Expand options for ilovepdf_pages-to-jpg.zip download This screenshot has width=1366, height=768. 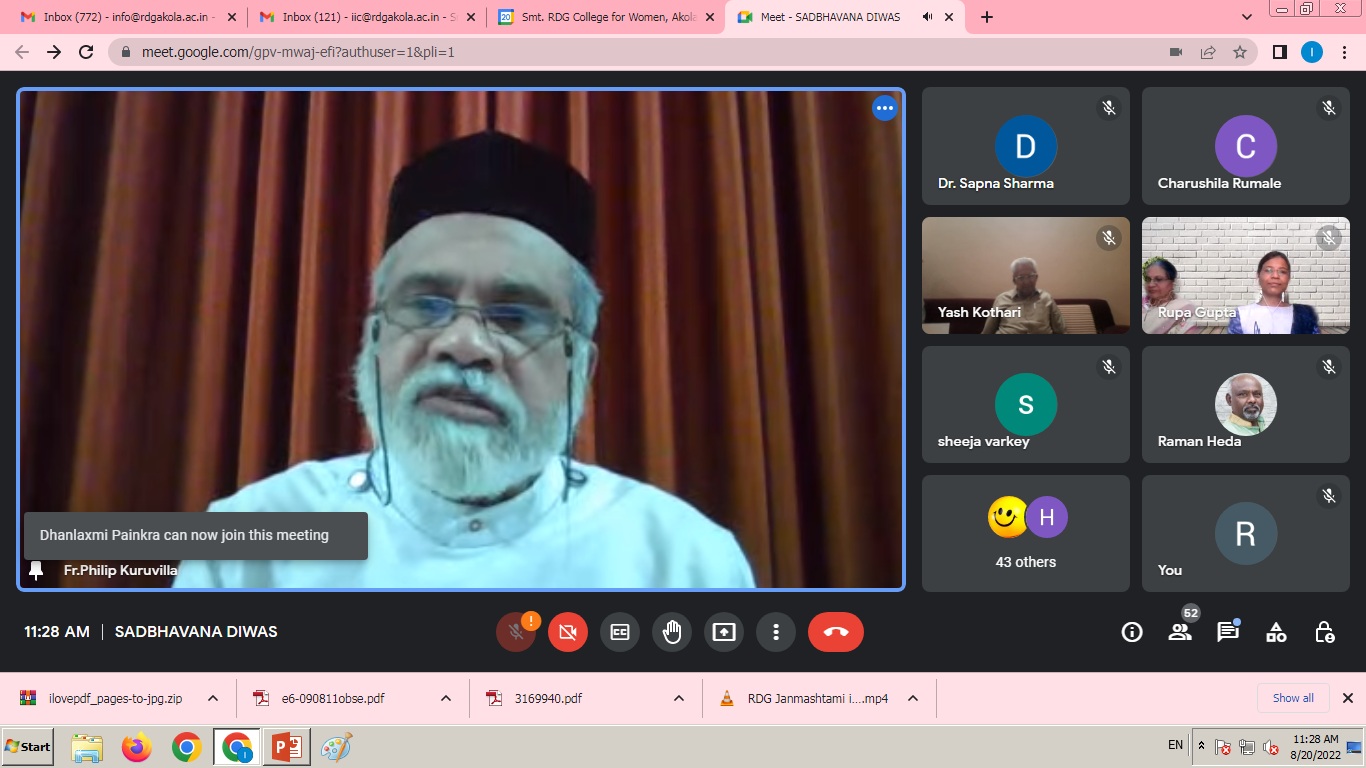(x=213, y=699)
